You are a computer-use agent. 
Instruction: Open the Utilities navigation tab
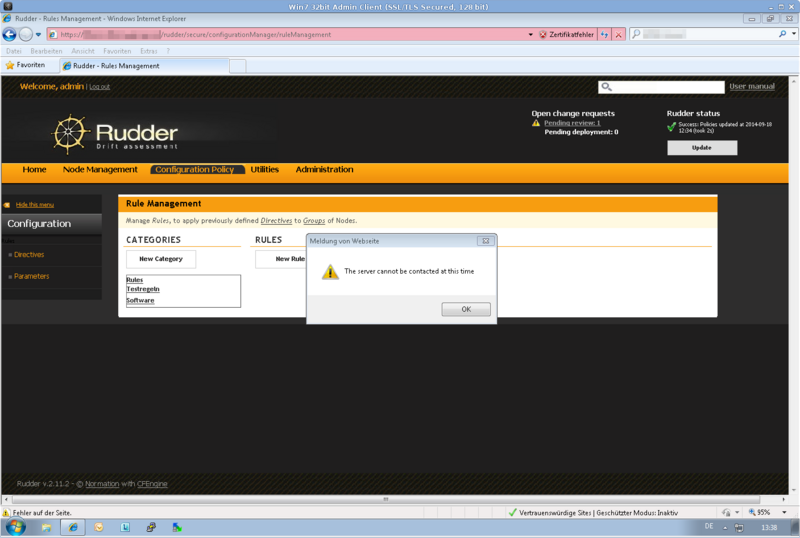(x=264, y=169)
